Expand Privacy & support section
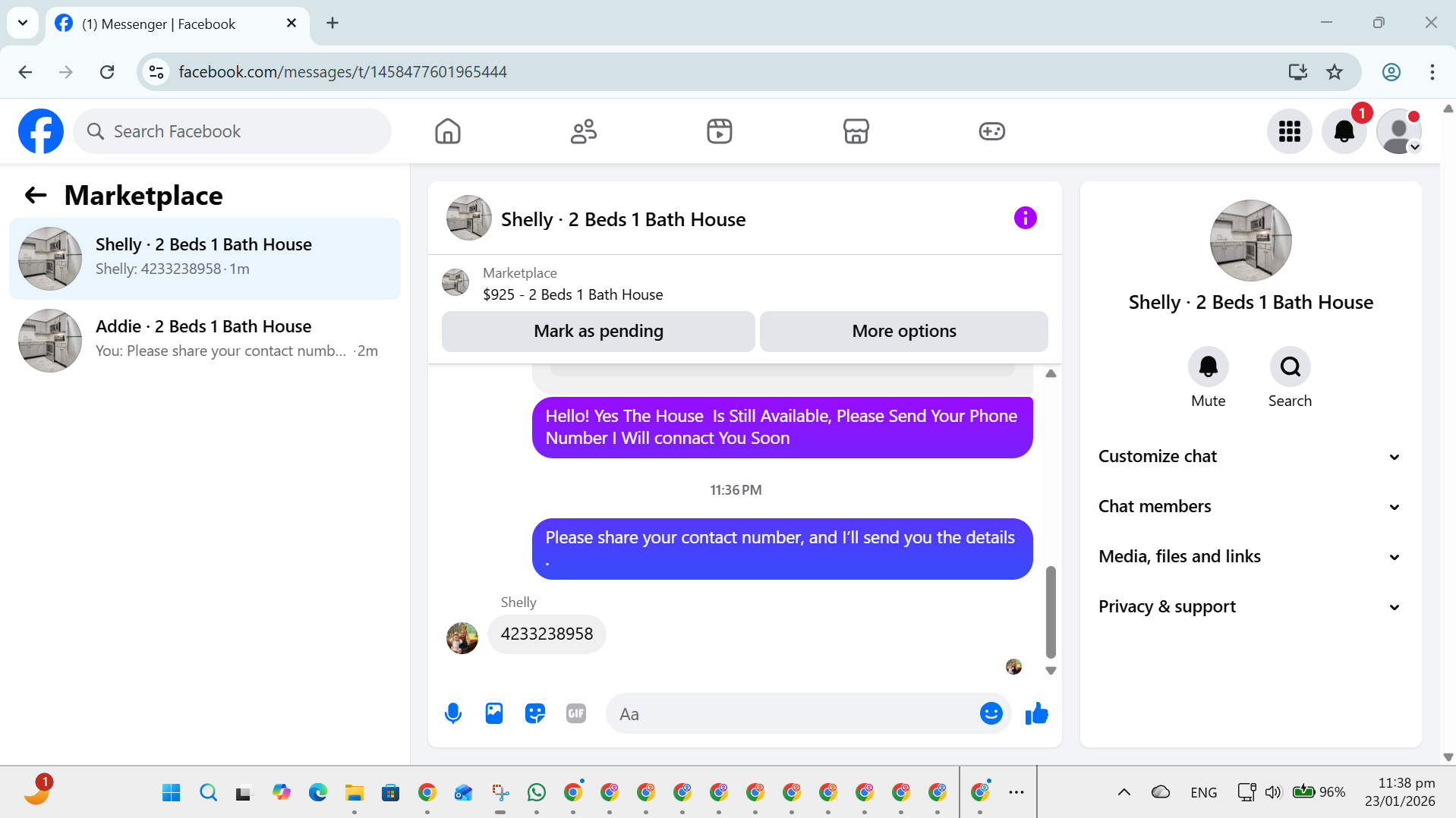This screenshot has width=1456, height=818. 1250,606
